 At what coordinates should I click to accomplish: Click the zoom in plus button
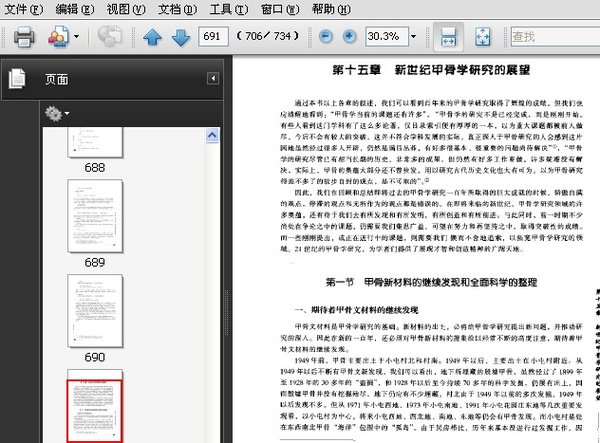tap(350, 37)
